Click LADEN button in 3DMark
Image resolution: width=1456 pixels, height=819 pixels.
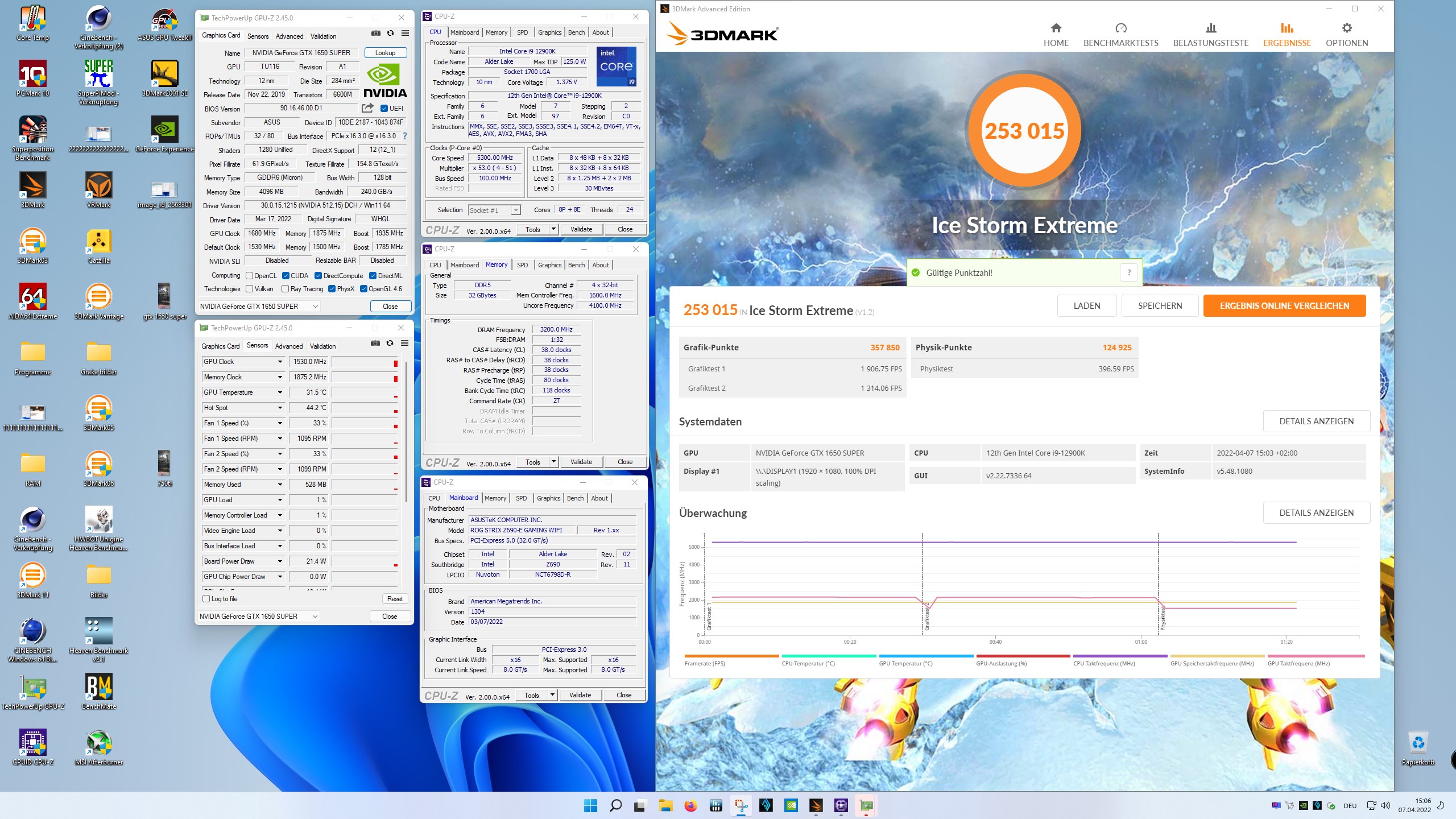[x=1087, y=306]
